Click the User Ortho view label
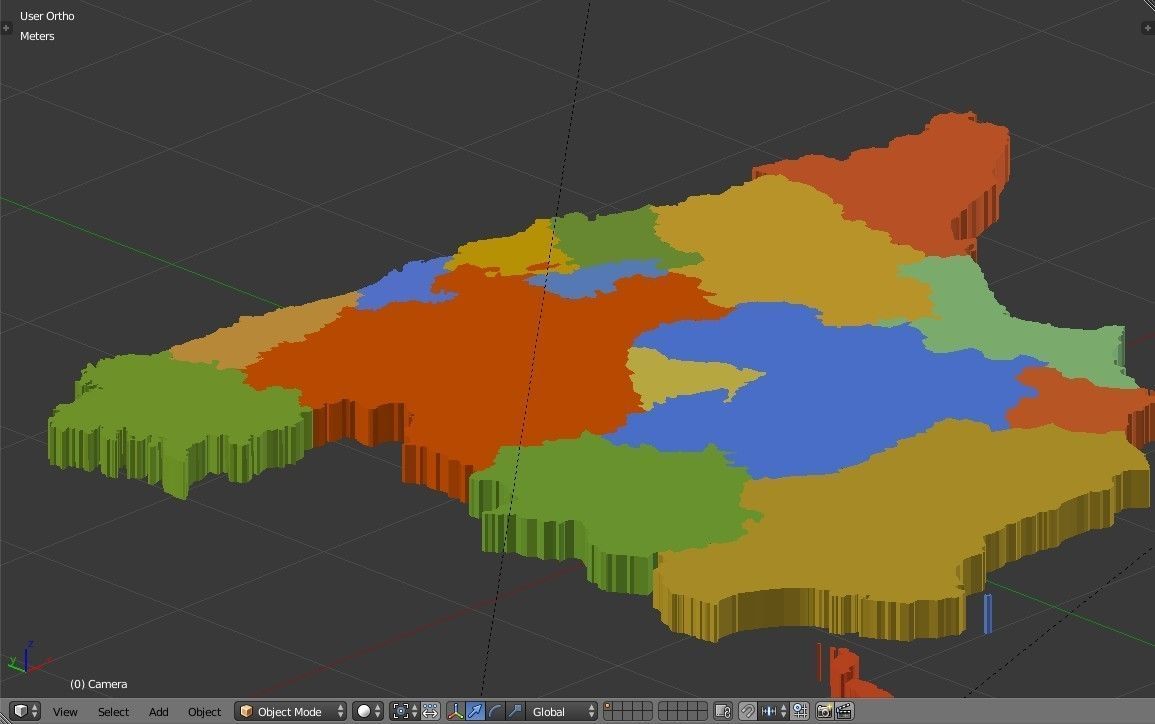Image resolution: width=1155 pixels, height=724 pixels. (47, 15)
